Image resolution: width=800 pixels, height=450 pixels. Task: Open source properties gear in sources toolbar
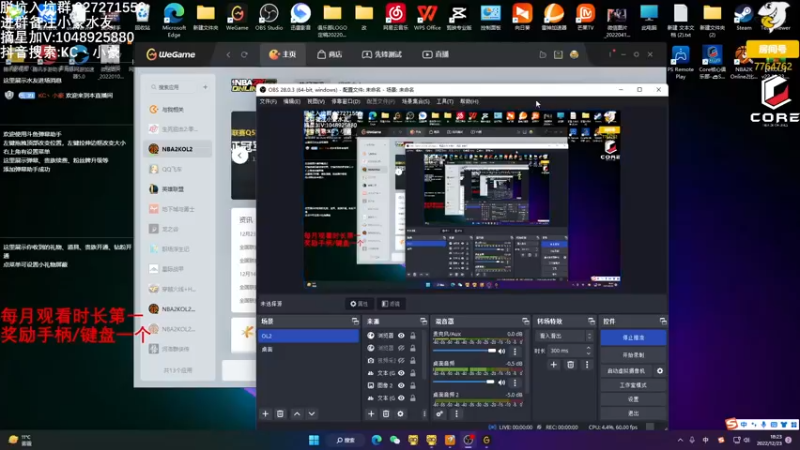(401, 414)
